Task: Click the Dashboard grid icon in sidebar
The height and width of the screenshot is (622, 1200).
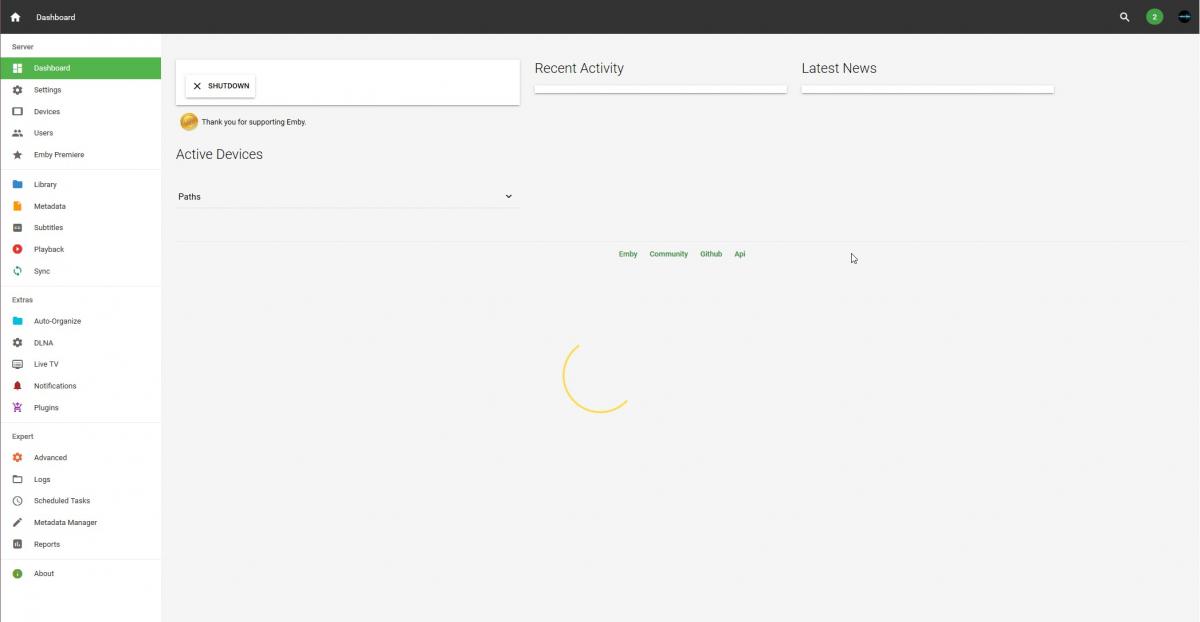Action: pyautogui.click(x=17, y=68)
